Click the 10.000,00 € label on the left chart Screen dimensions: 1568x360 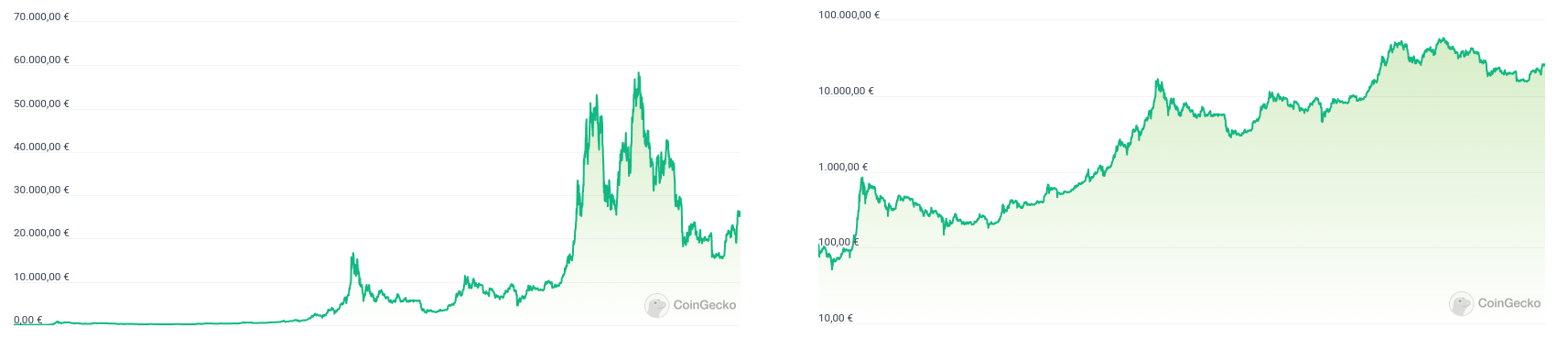pos(41,278)
